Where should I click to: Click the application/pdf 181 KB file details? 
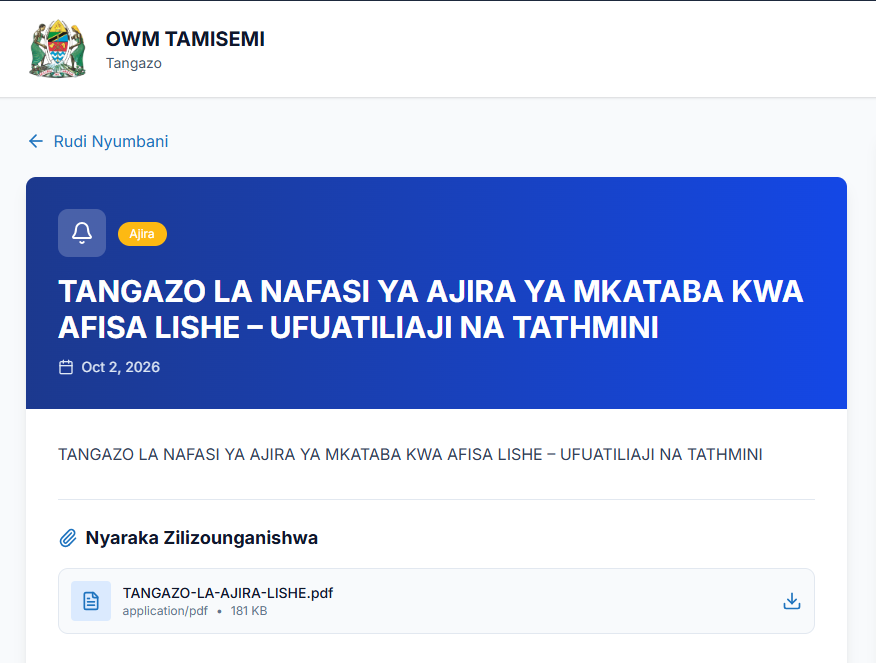[x=195, y=611]
